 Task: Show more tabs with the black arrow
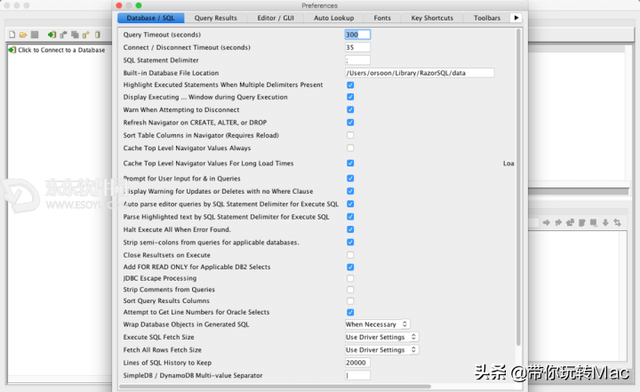click(x=516, y=18)
